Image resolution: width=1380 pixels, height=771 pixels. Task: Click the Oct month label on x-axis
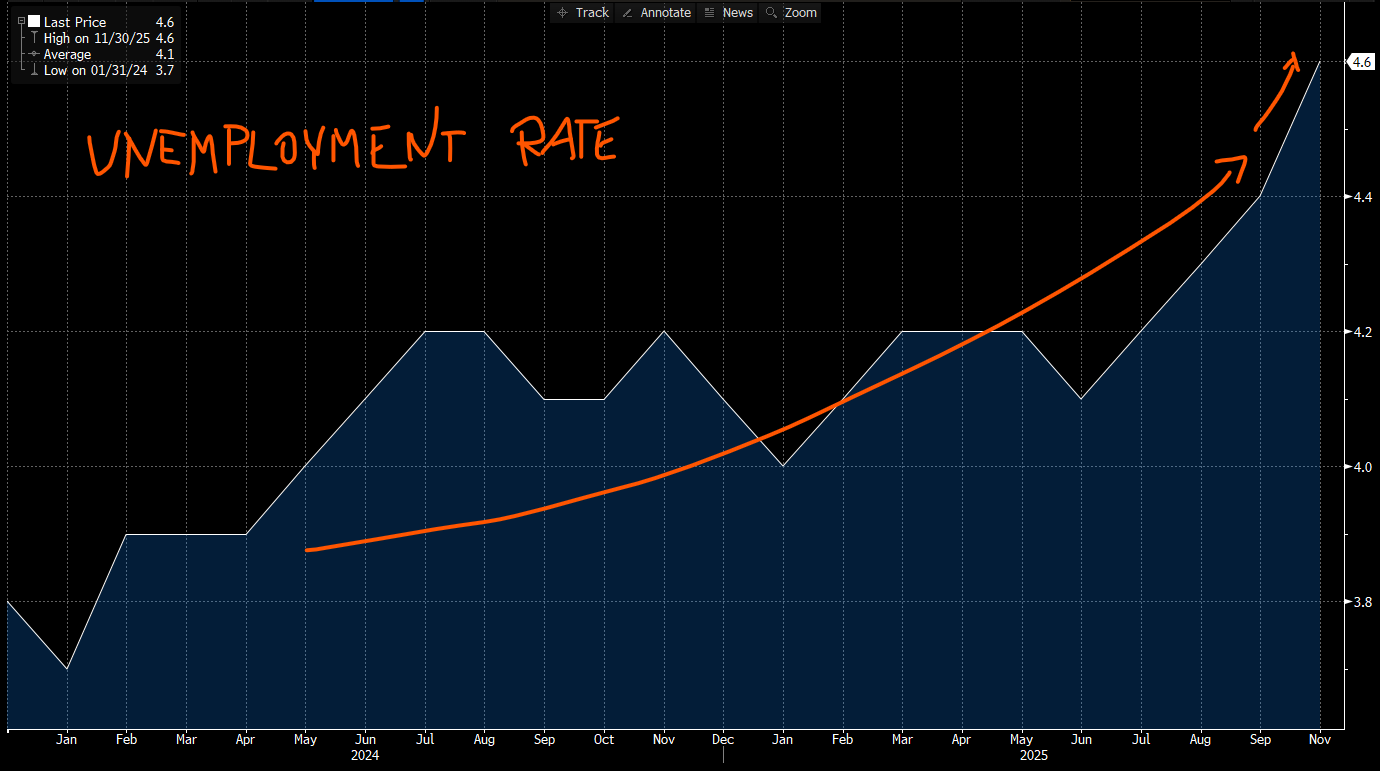click(603, 740)
